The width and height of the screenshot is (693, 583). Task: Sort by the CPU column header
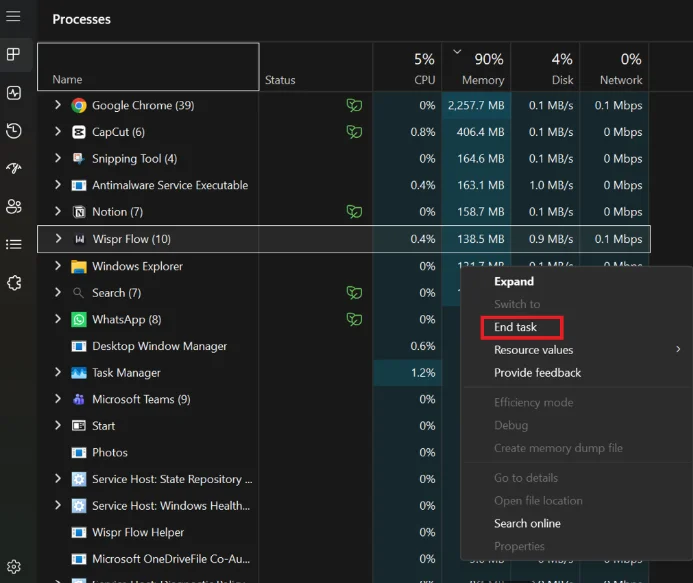[x=407, y=67]
